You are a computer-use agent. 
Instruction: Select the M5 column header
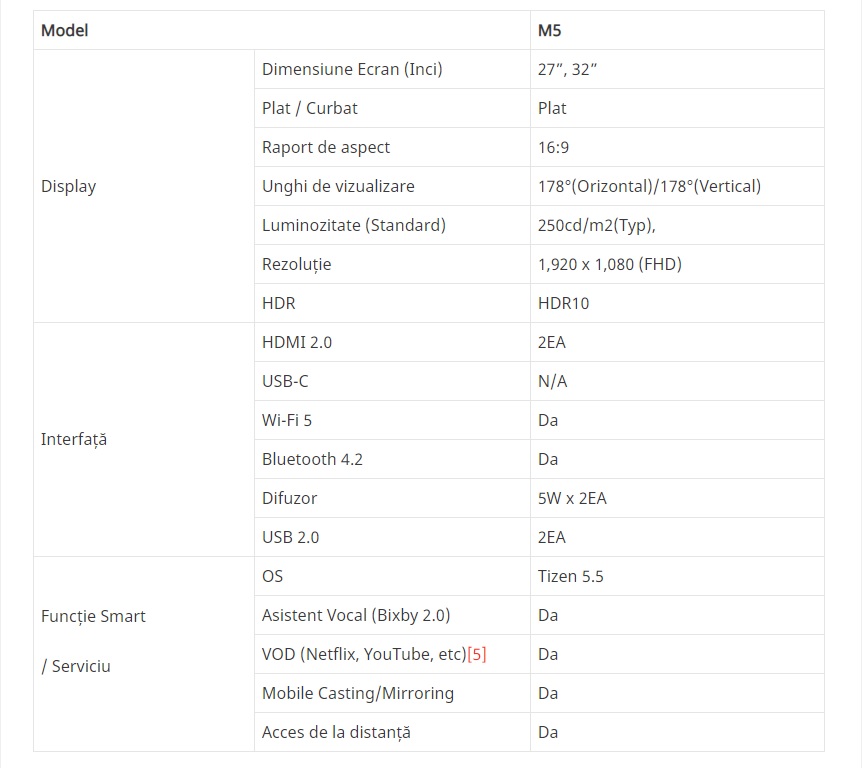(677, 30)
